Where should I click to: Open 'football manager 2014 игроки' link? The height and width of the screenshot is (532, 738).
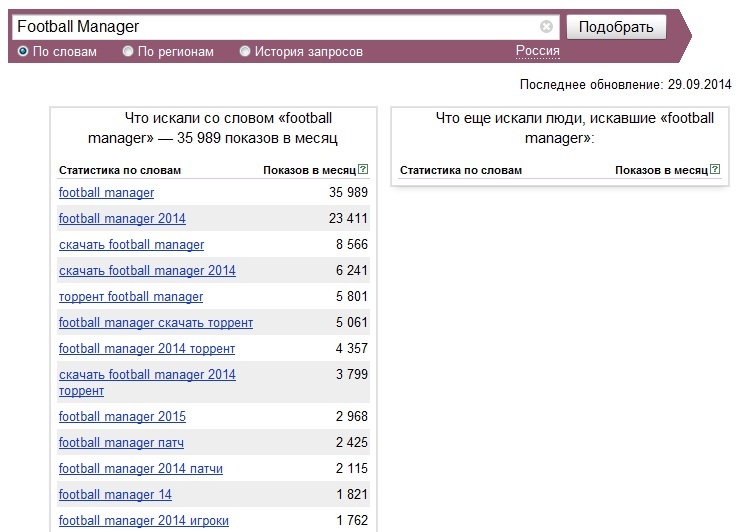pos(144,520)
